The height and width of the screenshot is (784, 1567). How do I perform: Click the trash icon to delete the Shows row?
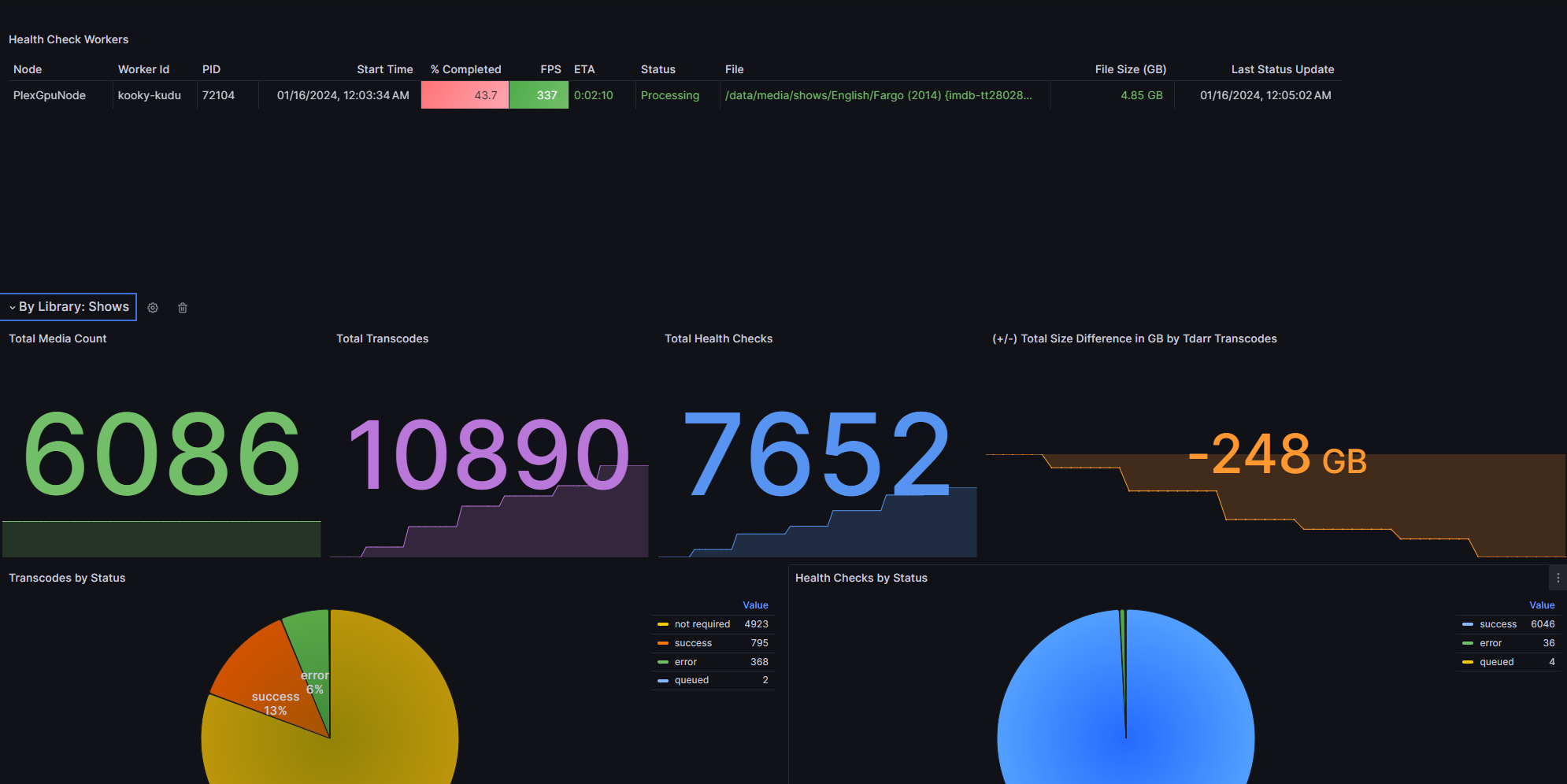pos(183,308)
